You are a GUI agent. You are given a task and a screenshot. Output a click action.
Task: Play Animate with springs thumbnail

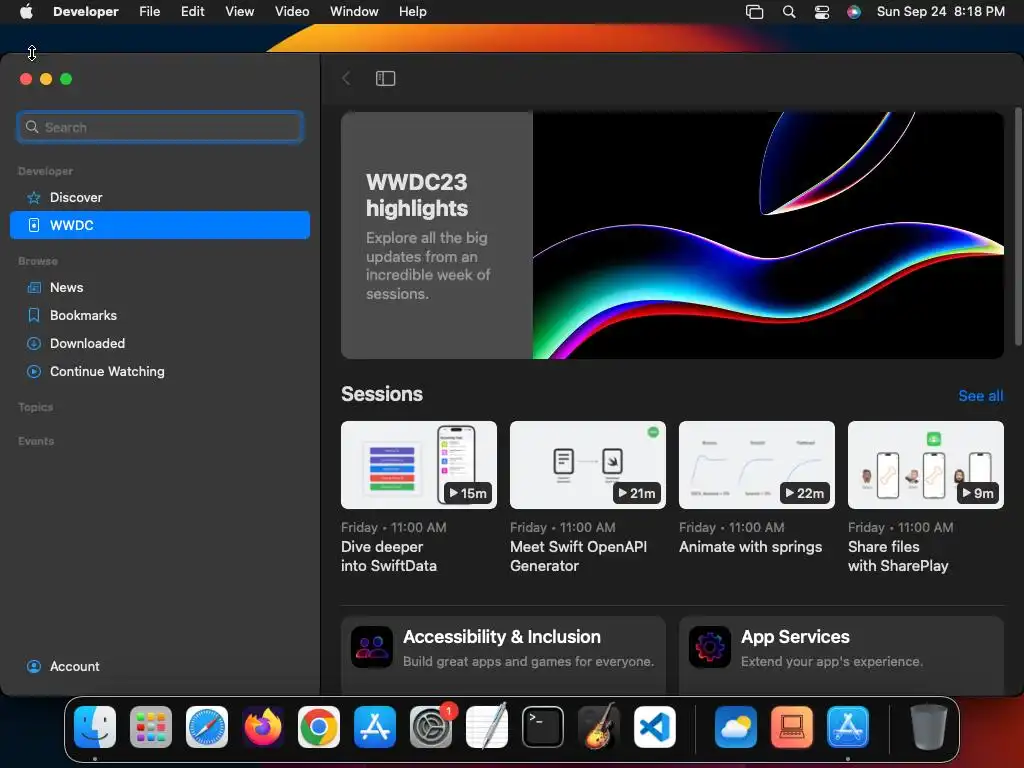(x=757, y=465)
